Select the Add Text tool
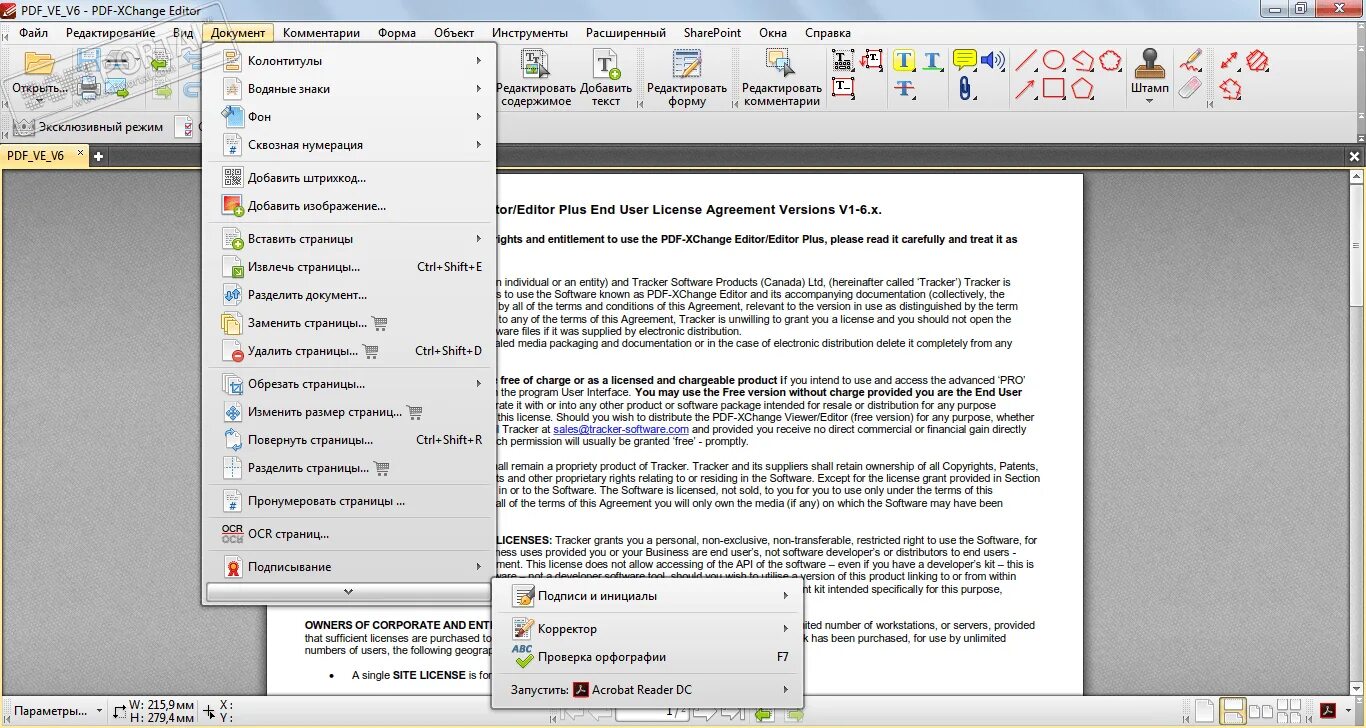The image size is (1366, 728). [606, 78]
